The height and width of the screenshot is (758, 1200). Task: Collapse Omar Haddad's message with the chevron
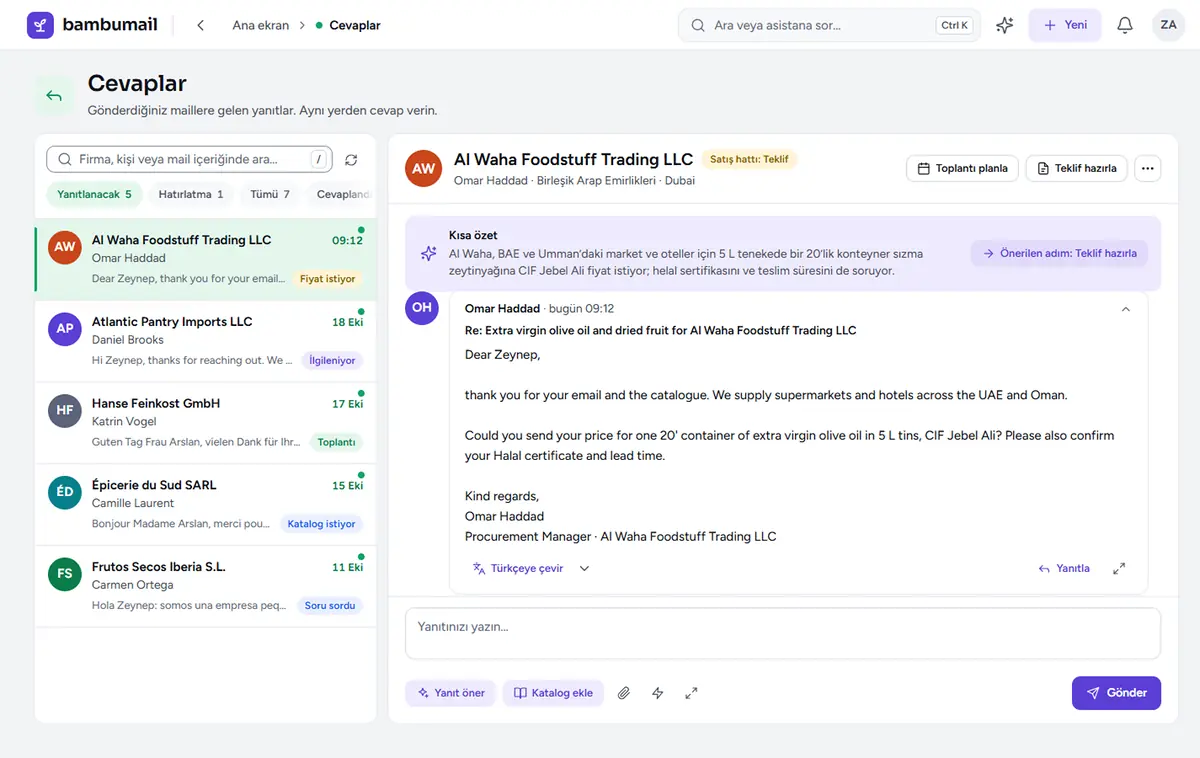click(x=1126, y=309)
